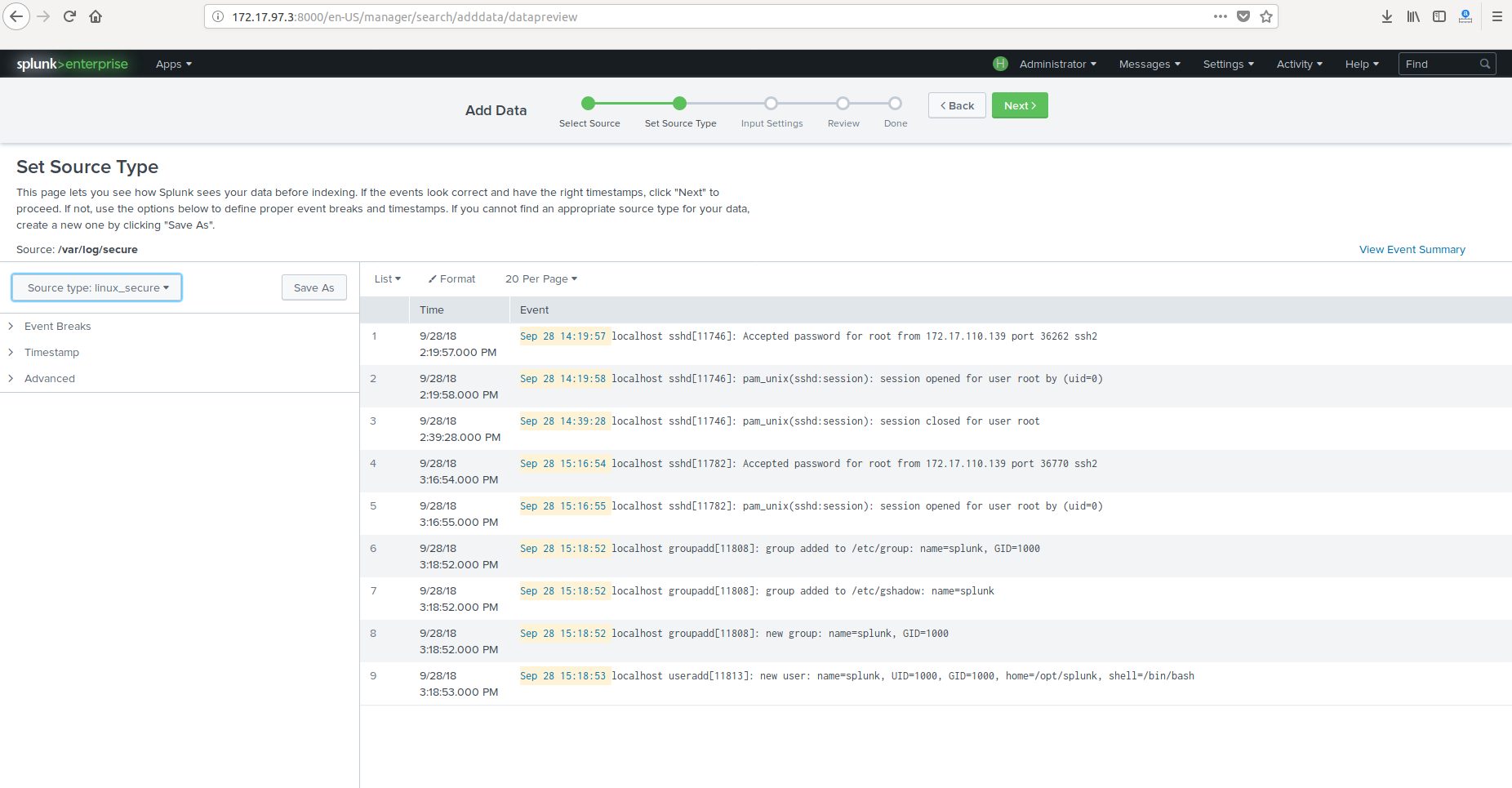The image size is (1512, 788).
Task: Click the Select Source step circle
Action: click(x=588, y=103)
